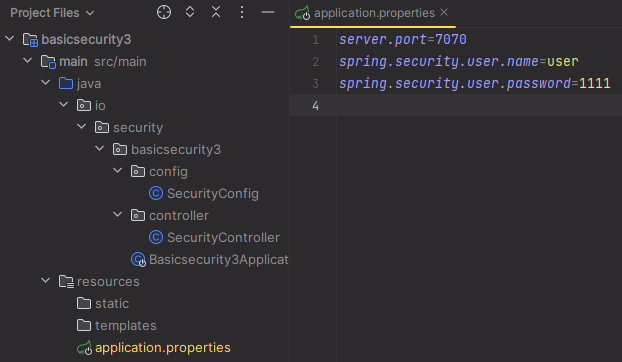Click line number 1 in the gutter
The height and width of the screenshot is (362, 622).
[315, 40]
